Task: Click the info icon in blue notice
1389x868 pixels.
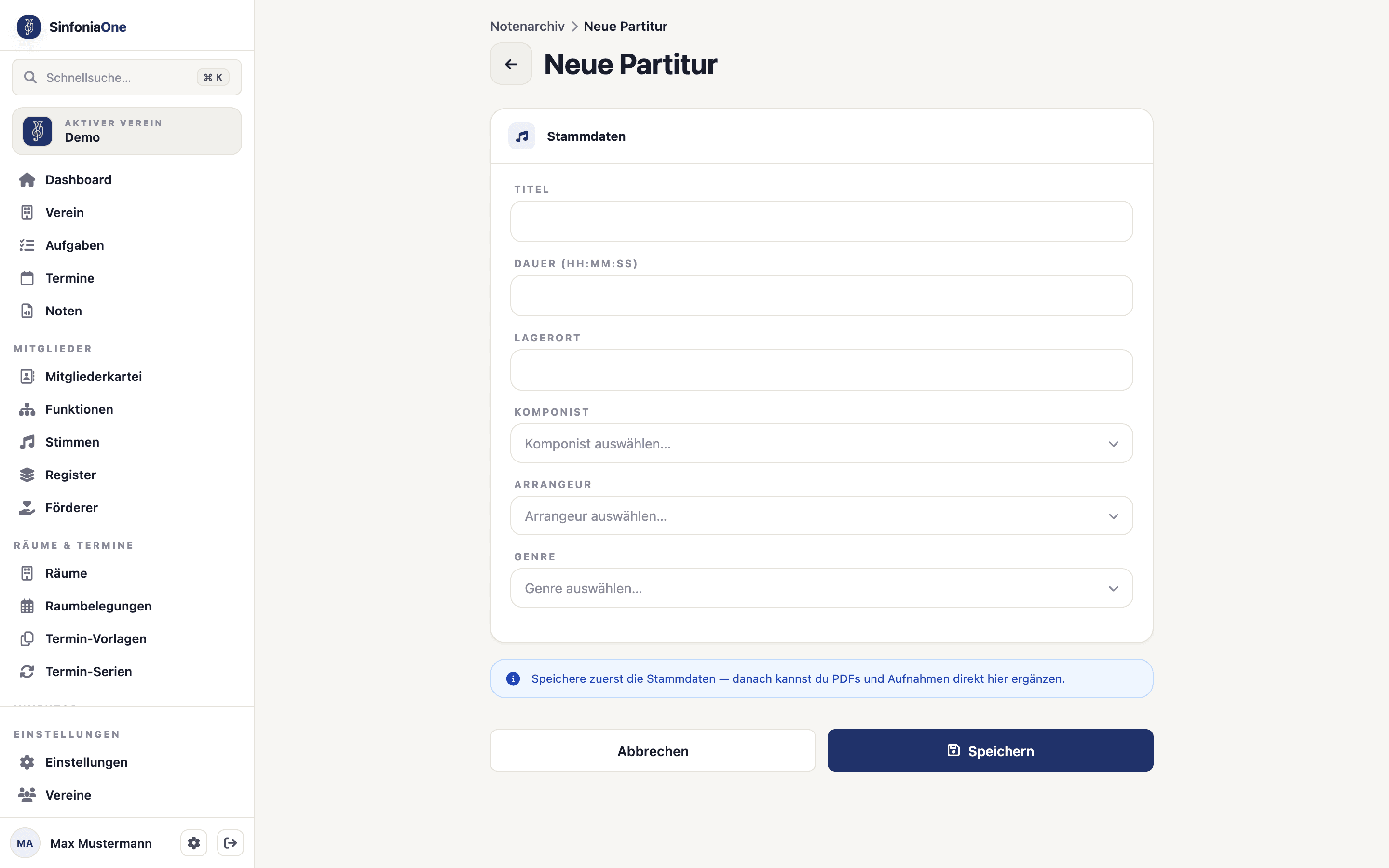Action: (513, 678)
